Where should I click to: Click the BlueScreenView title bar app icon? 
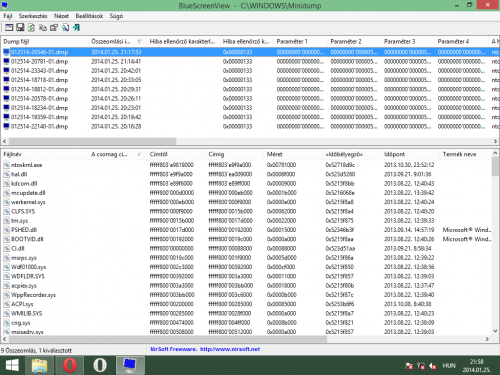[5, 5]
